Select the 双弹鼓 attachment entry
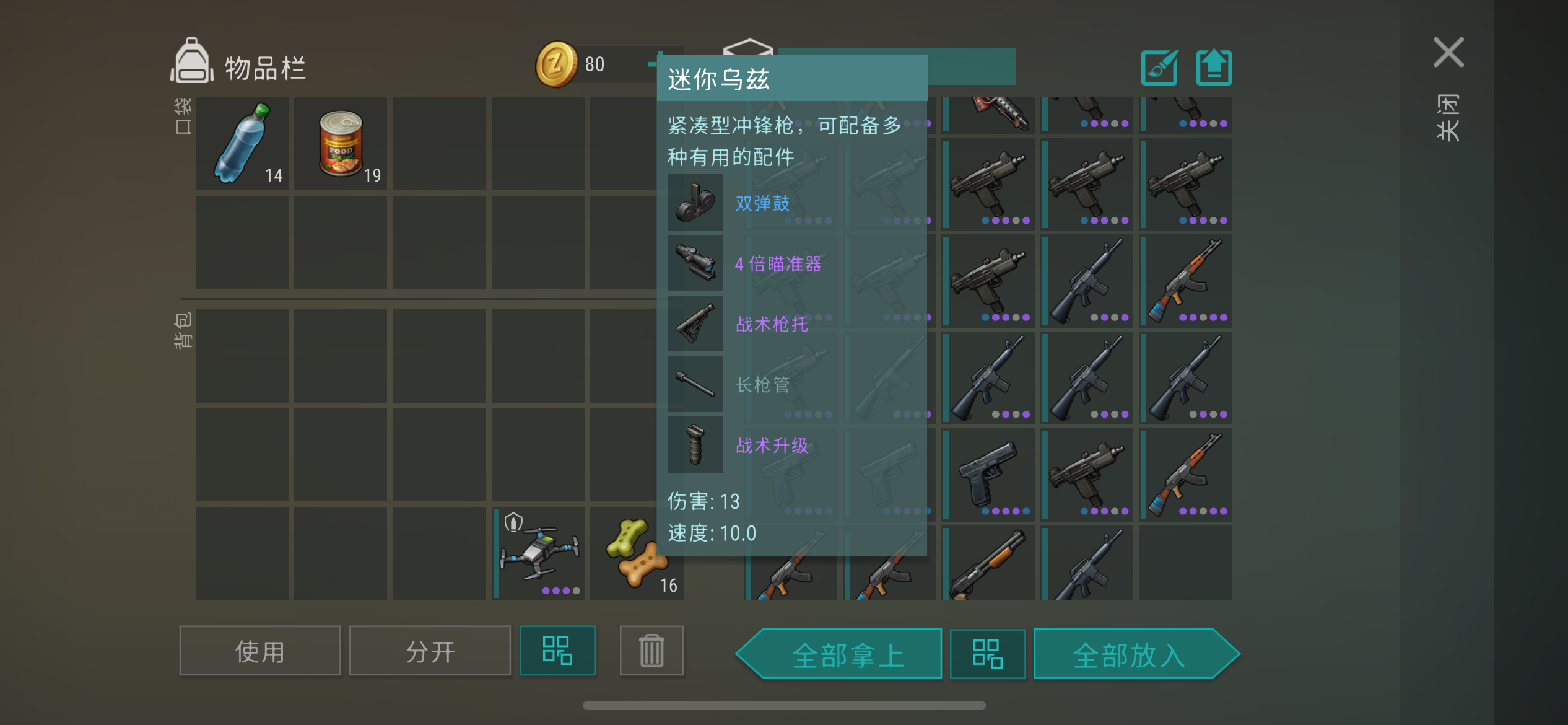Image resolution: width=1568 pixels, height=725 pixels. point(762,203)
